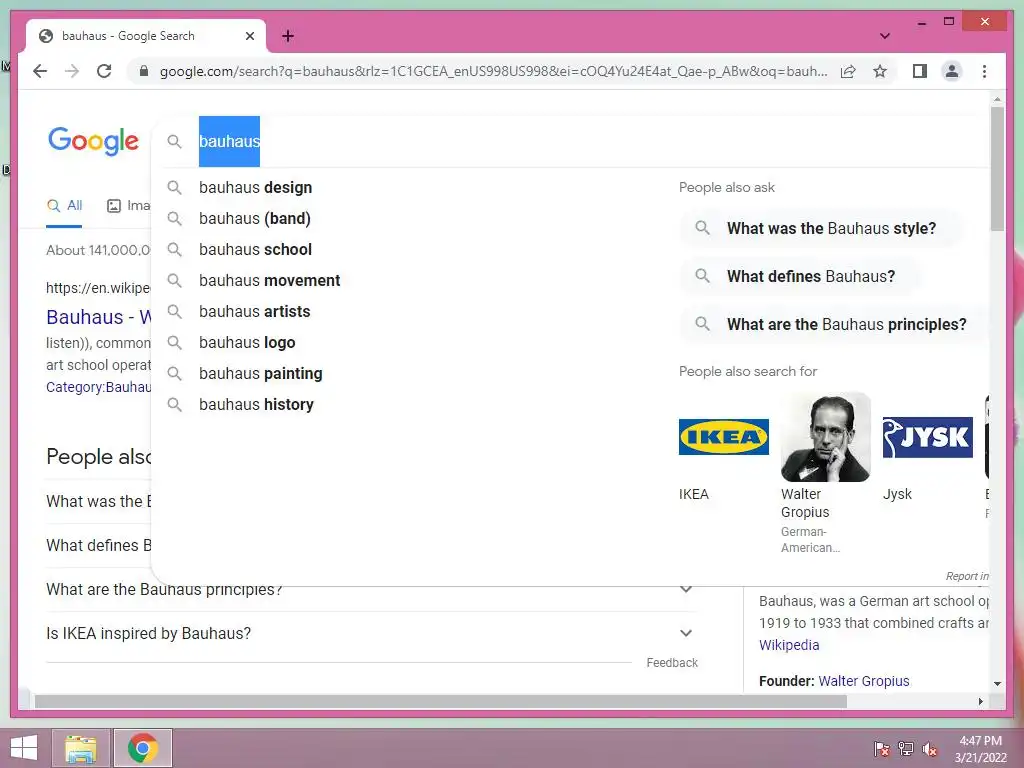The height and width of the screenshot is (768, 1024).
Task: Click the Google logo
Action: coord(93,140)
